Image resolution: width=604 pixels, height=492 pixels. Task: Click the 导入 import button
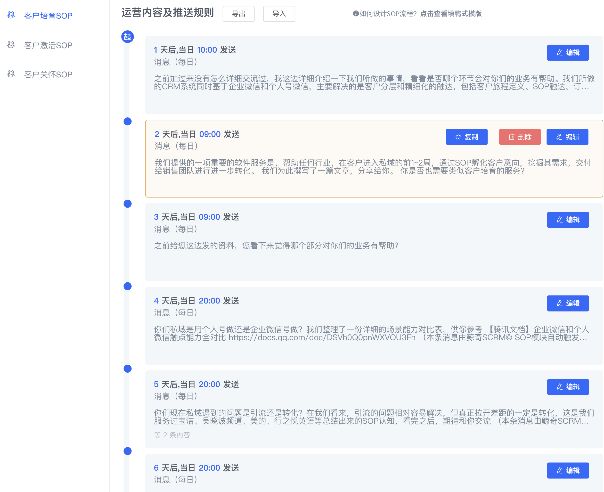[279, 14]
